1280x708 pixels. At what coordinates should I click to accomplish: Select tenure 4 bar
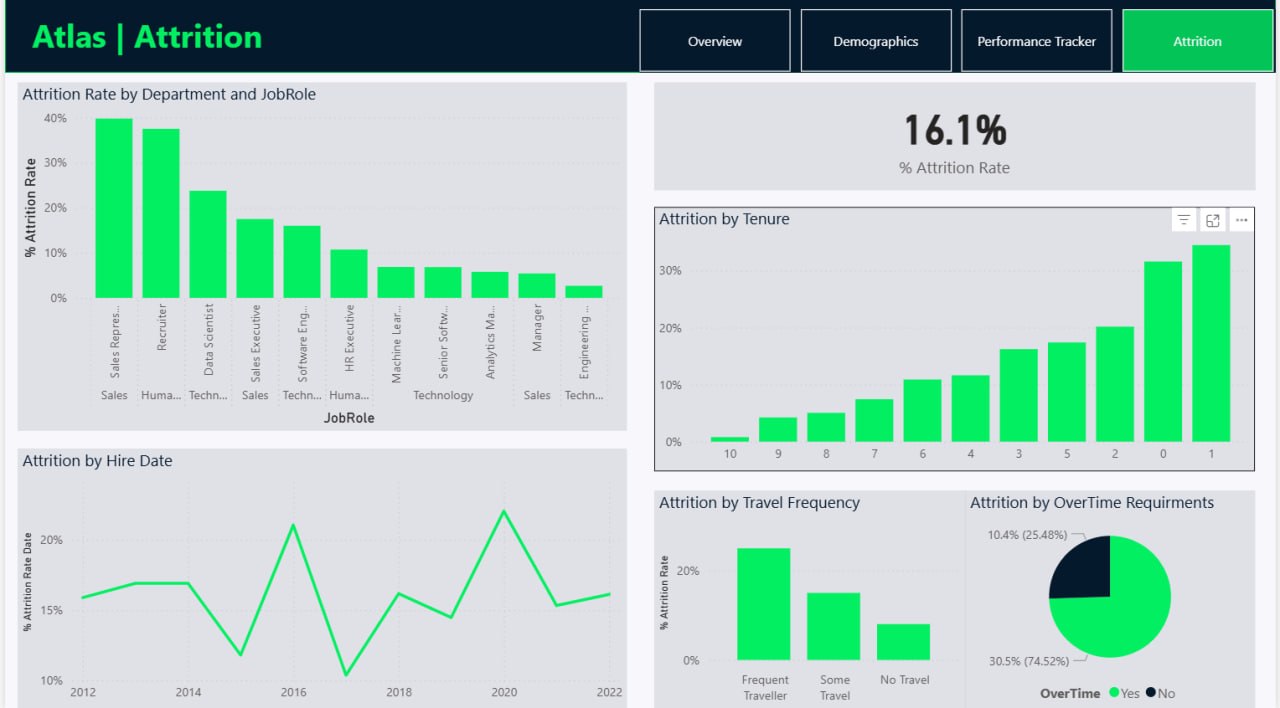click(x=970, y=409)
